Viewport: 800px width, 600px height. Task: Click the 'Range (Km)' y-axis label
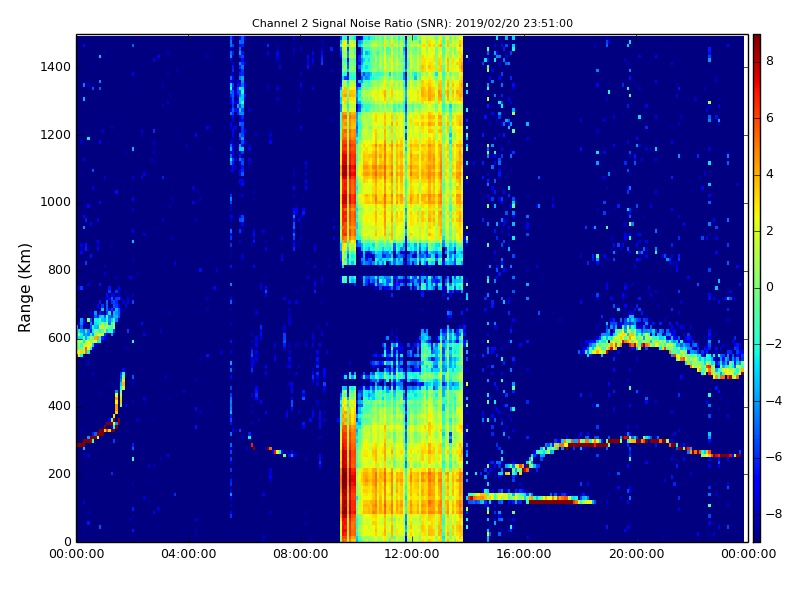(x=24, y=288)
